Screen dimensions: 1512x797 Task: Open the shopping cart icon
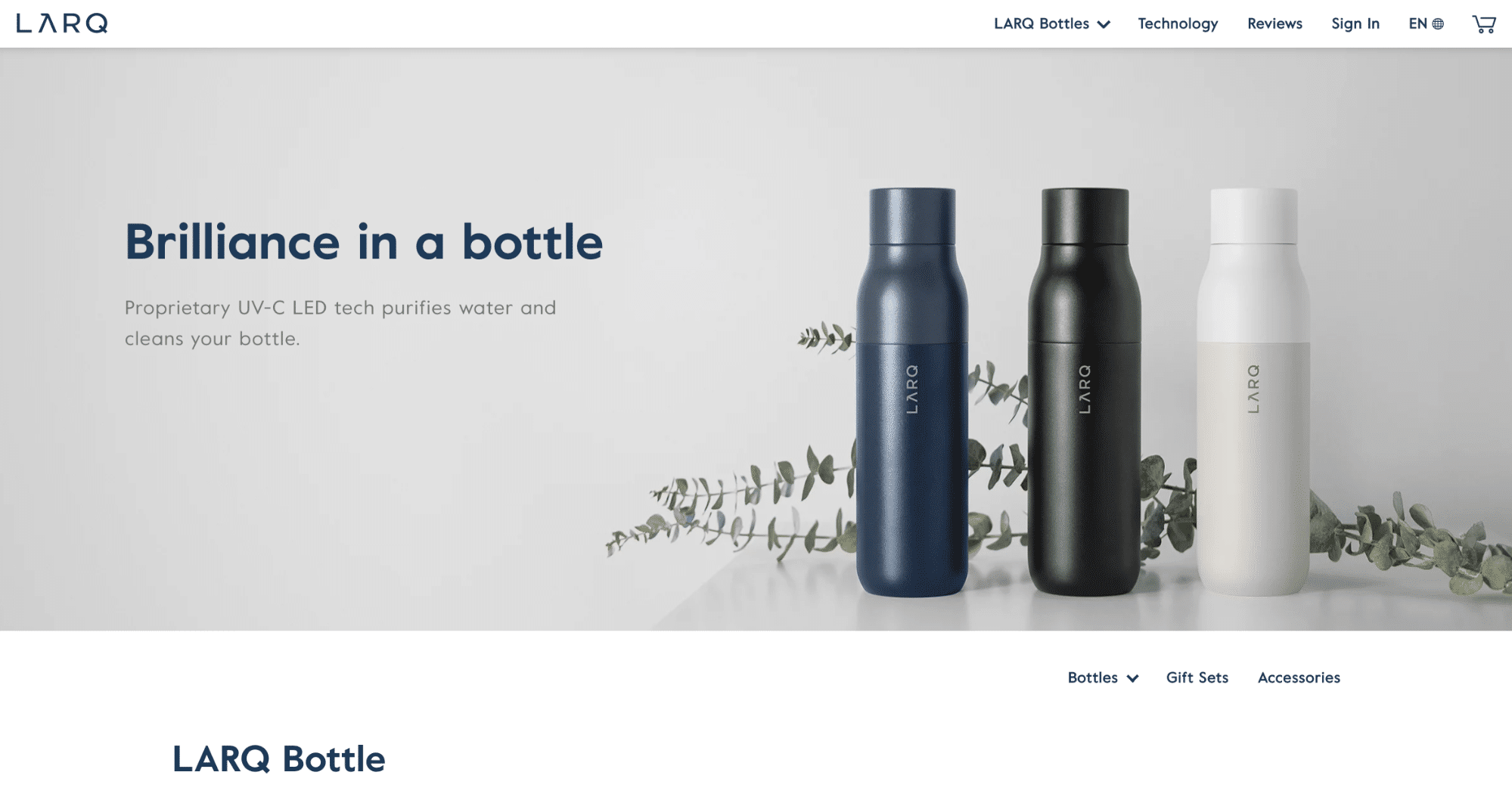(x=1483, y=24)
